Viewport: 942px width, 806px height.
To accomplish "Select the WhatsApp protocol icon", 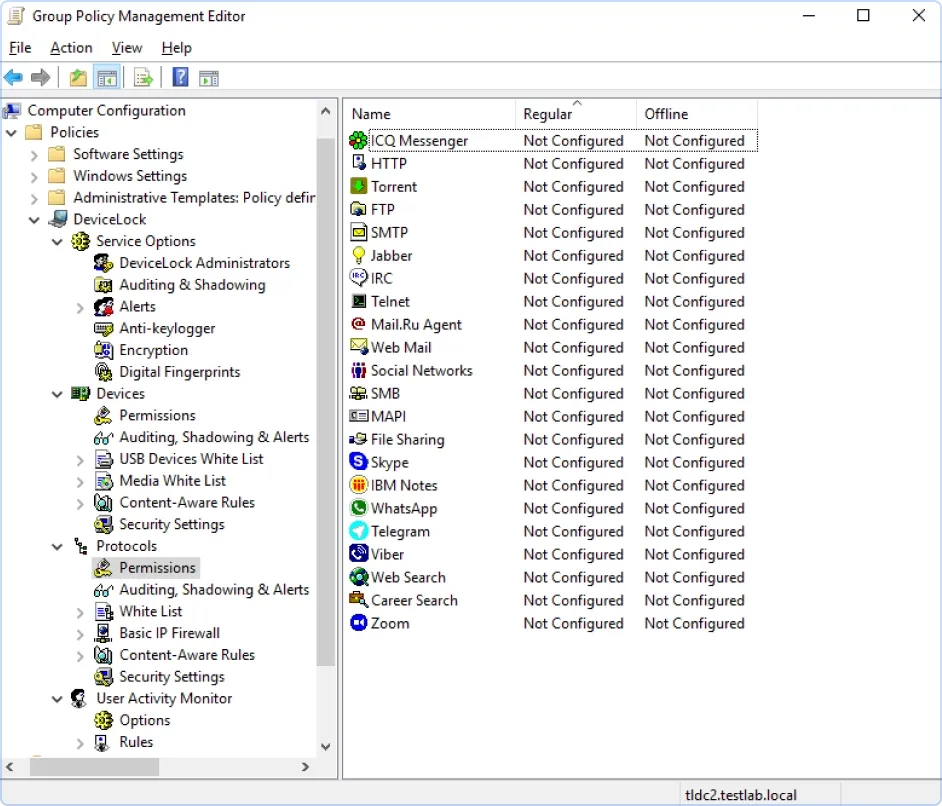I will 358,508.
